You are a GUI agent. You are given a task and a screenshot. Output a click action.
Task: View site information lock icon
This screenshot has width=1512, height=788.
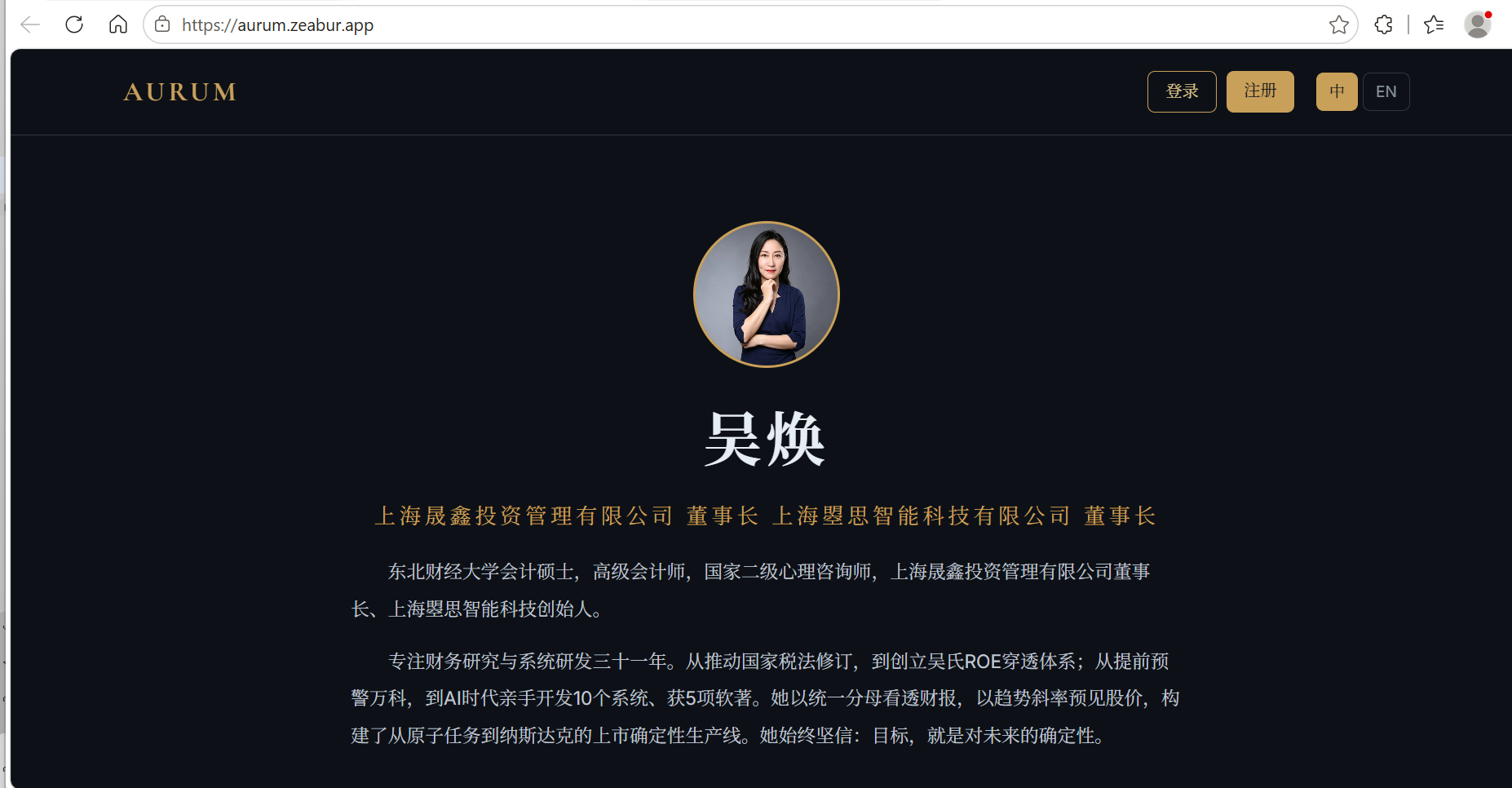[162, 24]
